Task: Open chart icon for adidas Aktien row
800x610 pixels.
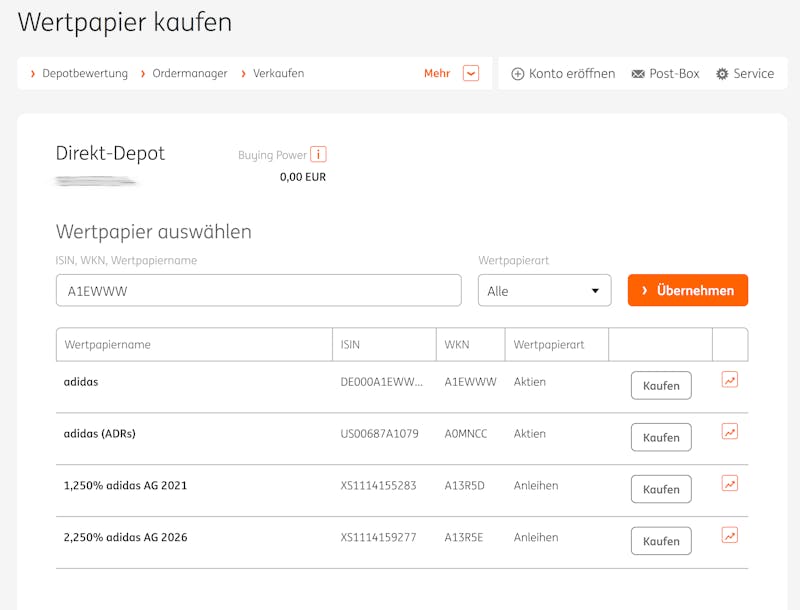Action: pyautogui.click(x=730, y=380)
